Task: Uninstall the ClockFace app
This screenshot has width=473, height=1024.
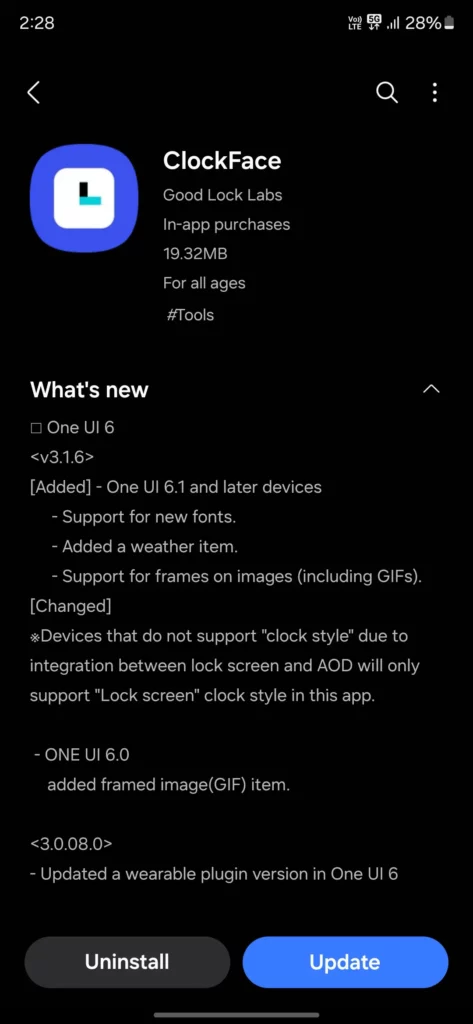Action: click(x=127, y=962)
